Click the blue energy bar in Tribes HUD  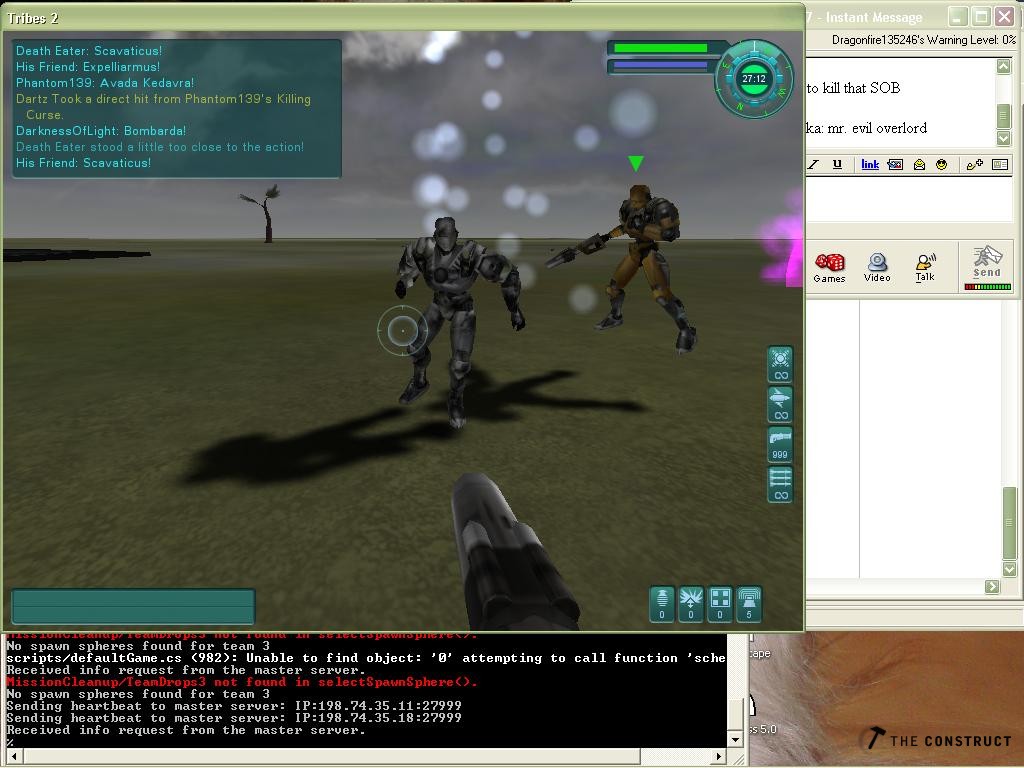660,65
